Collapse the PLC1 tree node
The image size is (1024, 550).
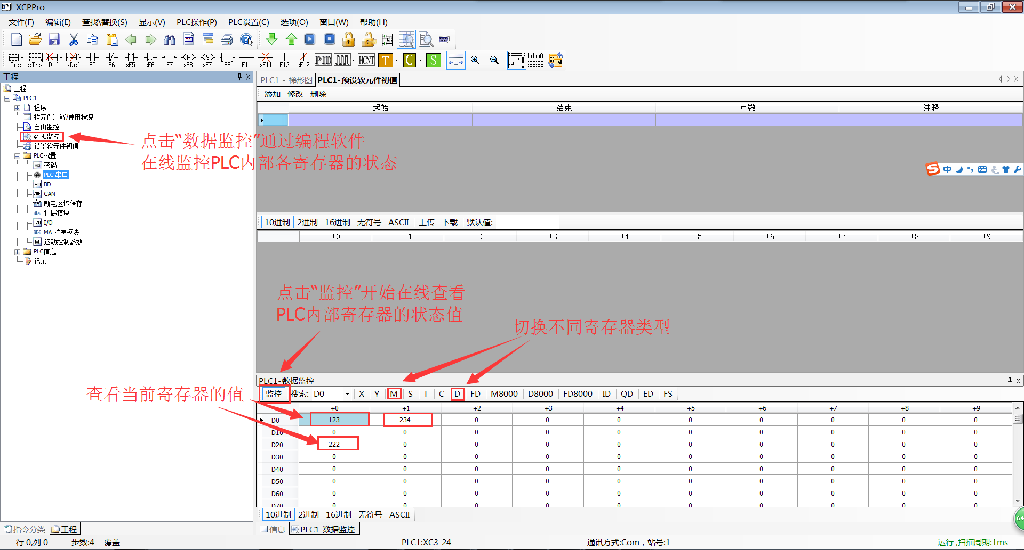[7, 98]
